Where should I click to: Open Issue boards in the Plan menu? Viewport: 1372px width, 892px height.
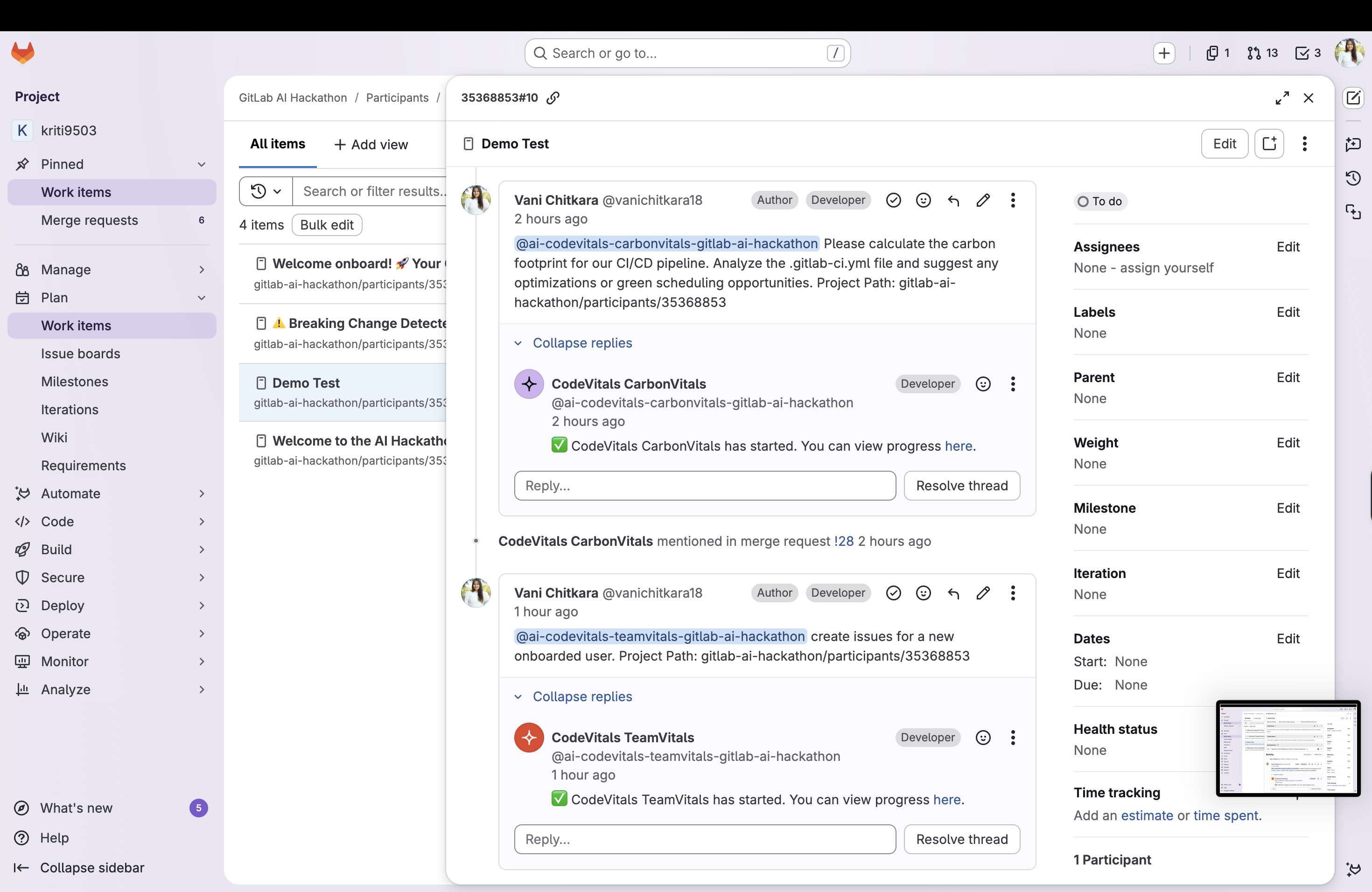(81, 354)
